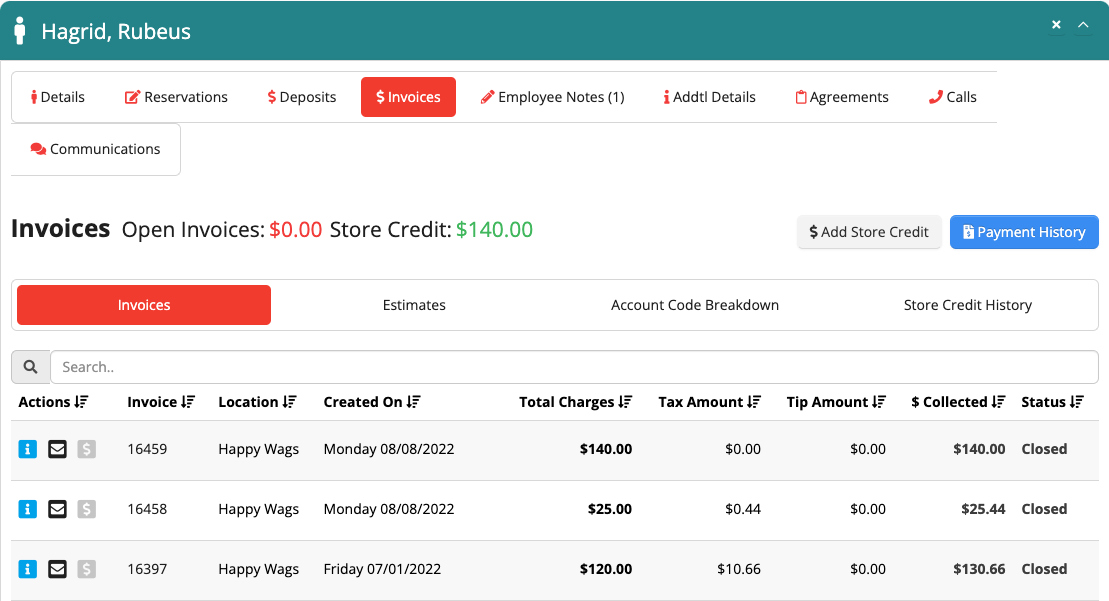Screen dimensions: 1109x601
Task: Open the Details tab
Action: (x=57, y=97)
